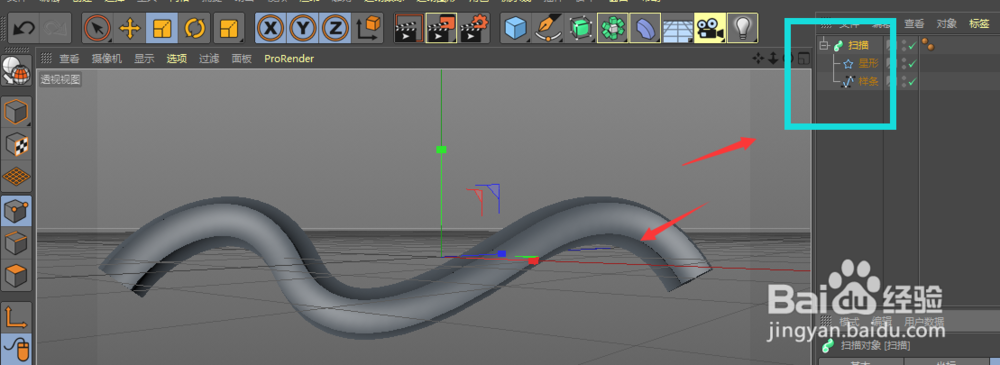
Task: Open Object Manager 对象 menu
Action: pos(946,24)
